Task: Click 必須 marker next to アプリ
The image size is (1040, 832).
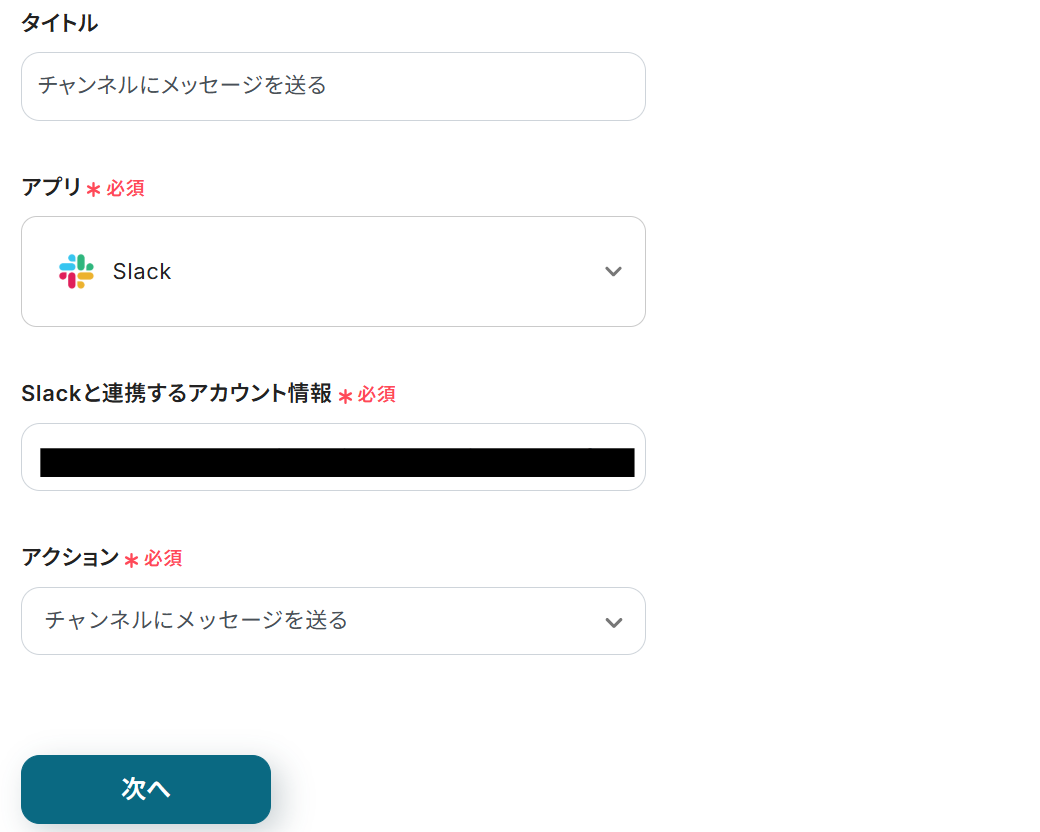Action: (x=126, y=189)
